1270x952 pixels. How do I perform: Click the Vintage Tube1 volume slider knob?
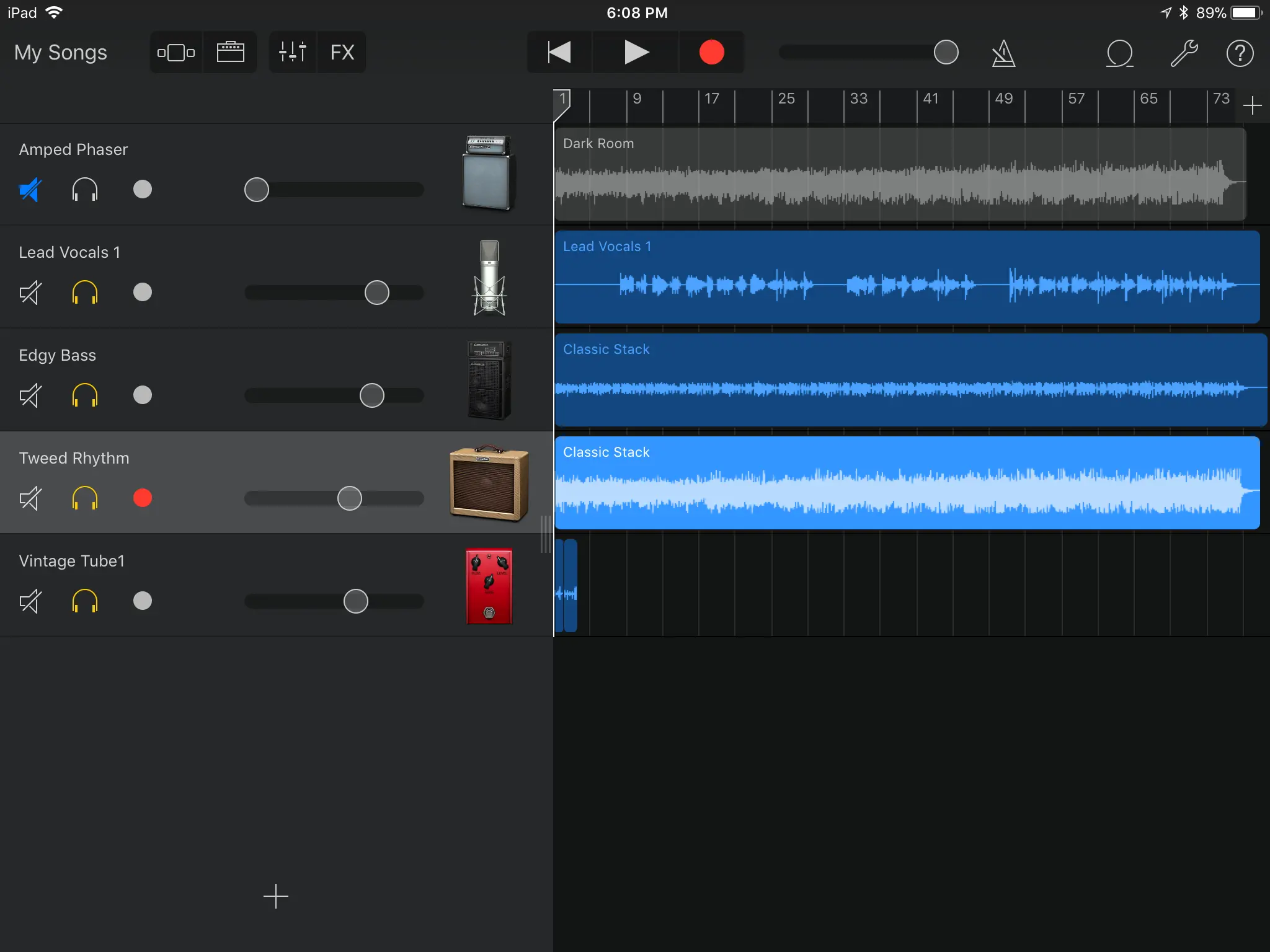click(x=356, y=601)
